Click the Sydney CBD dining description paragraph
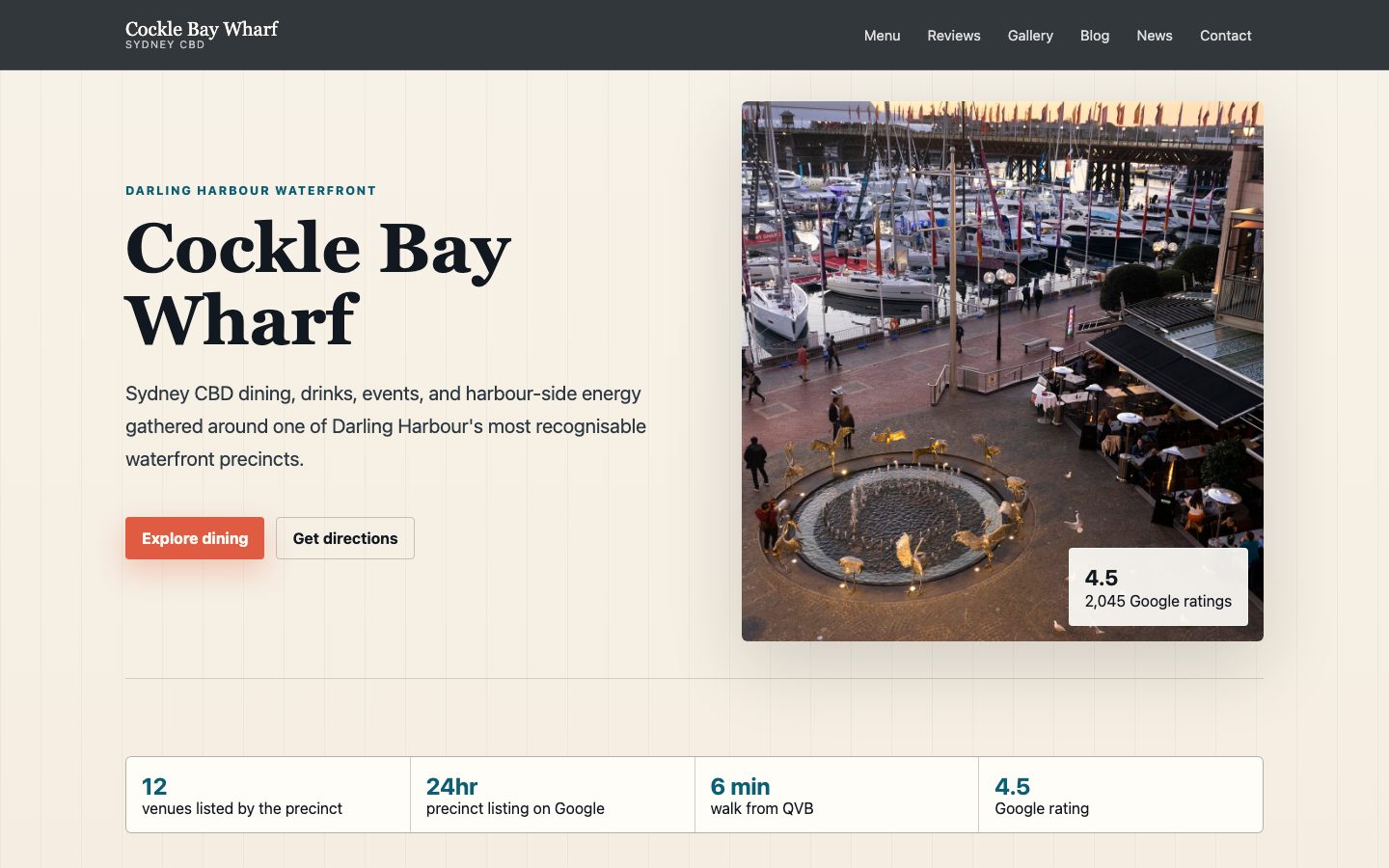This screenshot has width=1389, height=868. point(386,426)
